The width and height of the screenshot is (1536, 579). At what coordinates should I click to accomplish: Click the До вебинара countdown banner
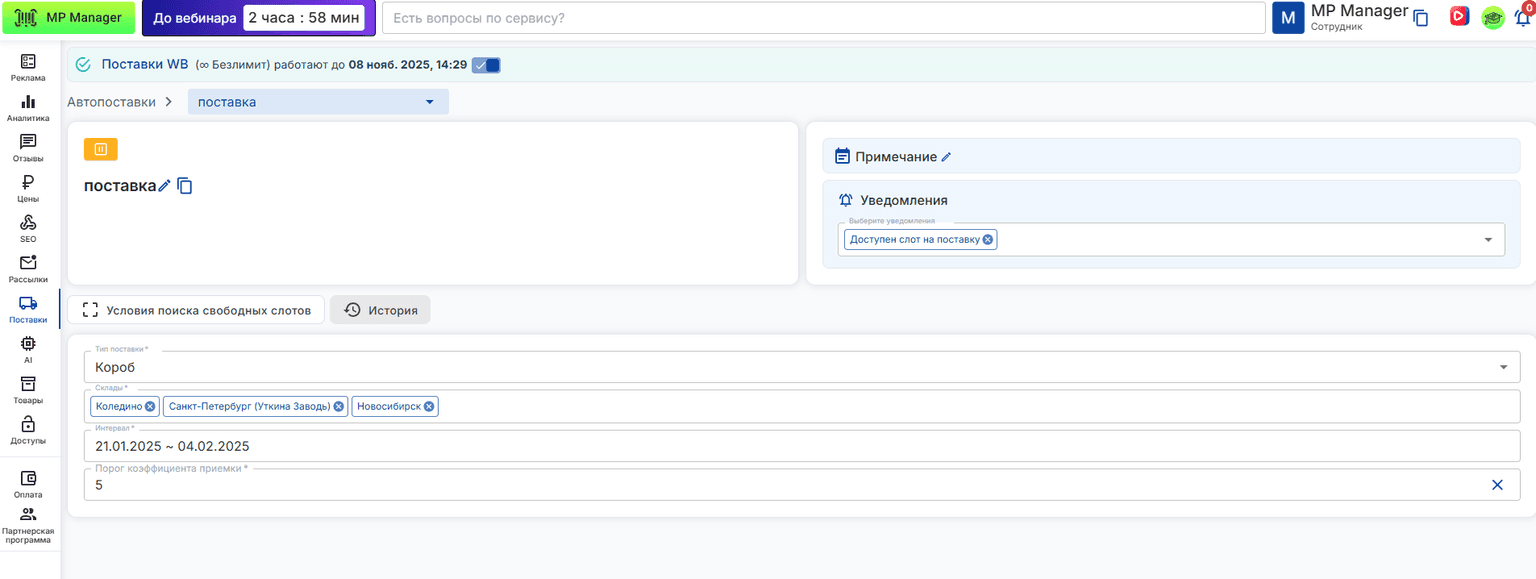pyautogui.click(x=259, y=18)
